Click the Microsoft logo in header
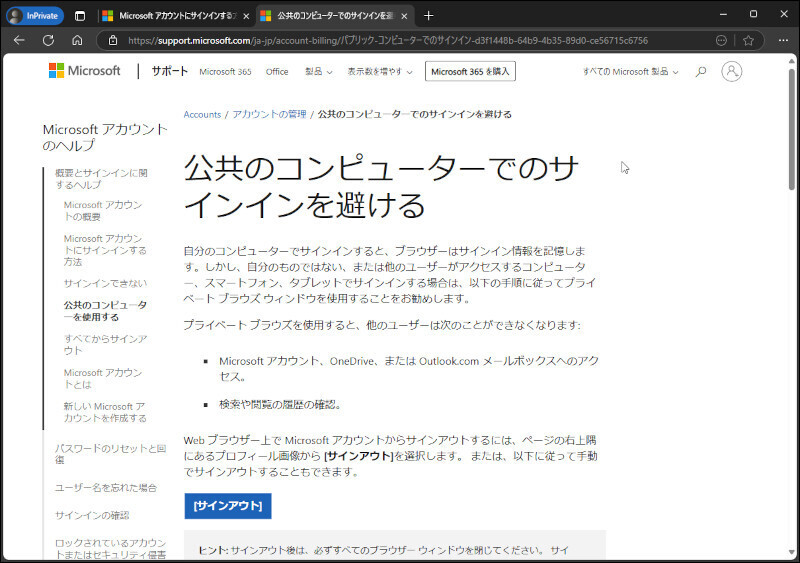The width and height of the screenshot is (800, 563). coord(85,71)
